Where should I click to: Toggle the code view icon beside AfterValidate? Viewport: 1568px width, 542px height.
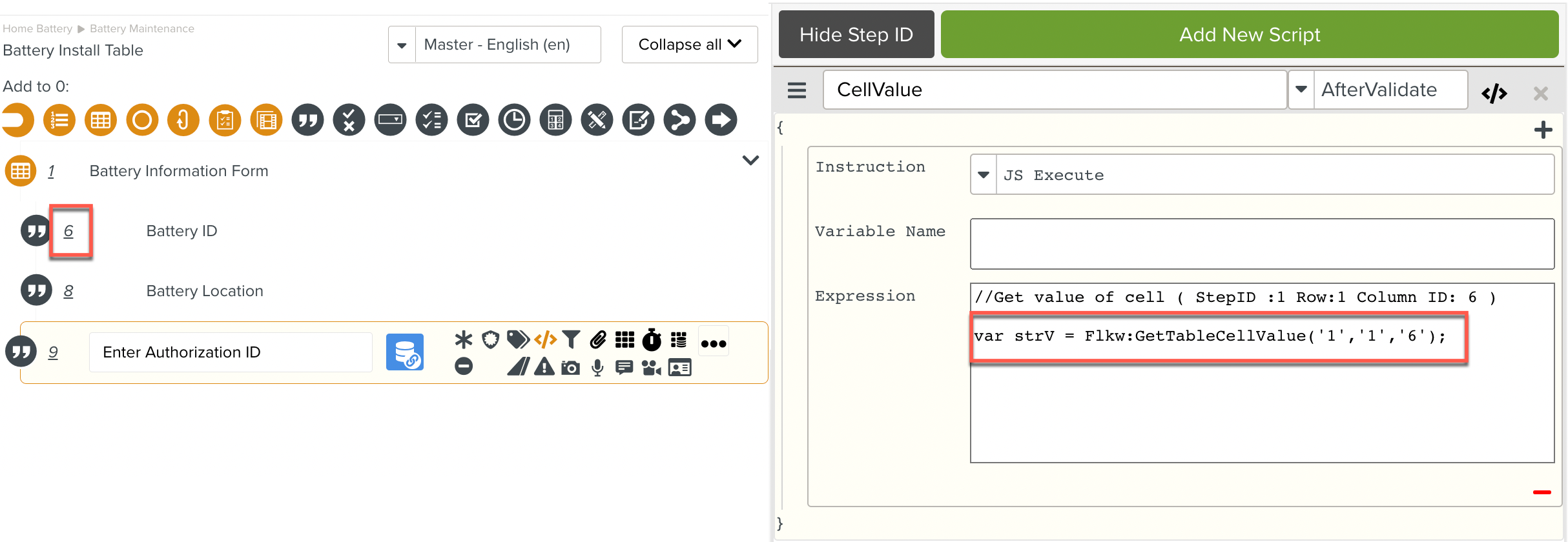coord(1494,94)
